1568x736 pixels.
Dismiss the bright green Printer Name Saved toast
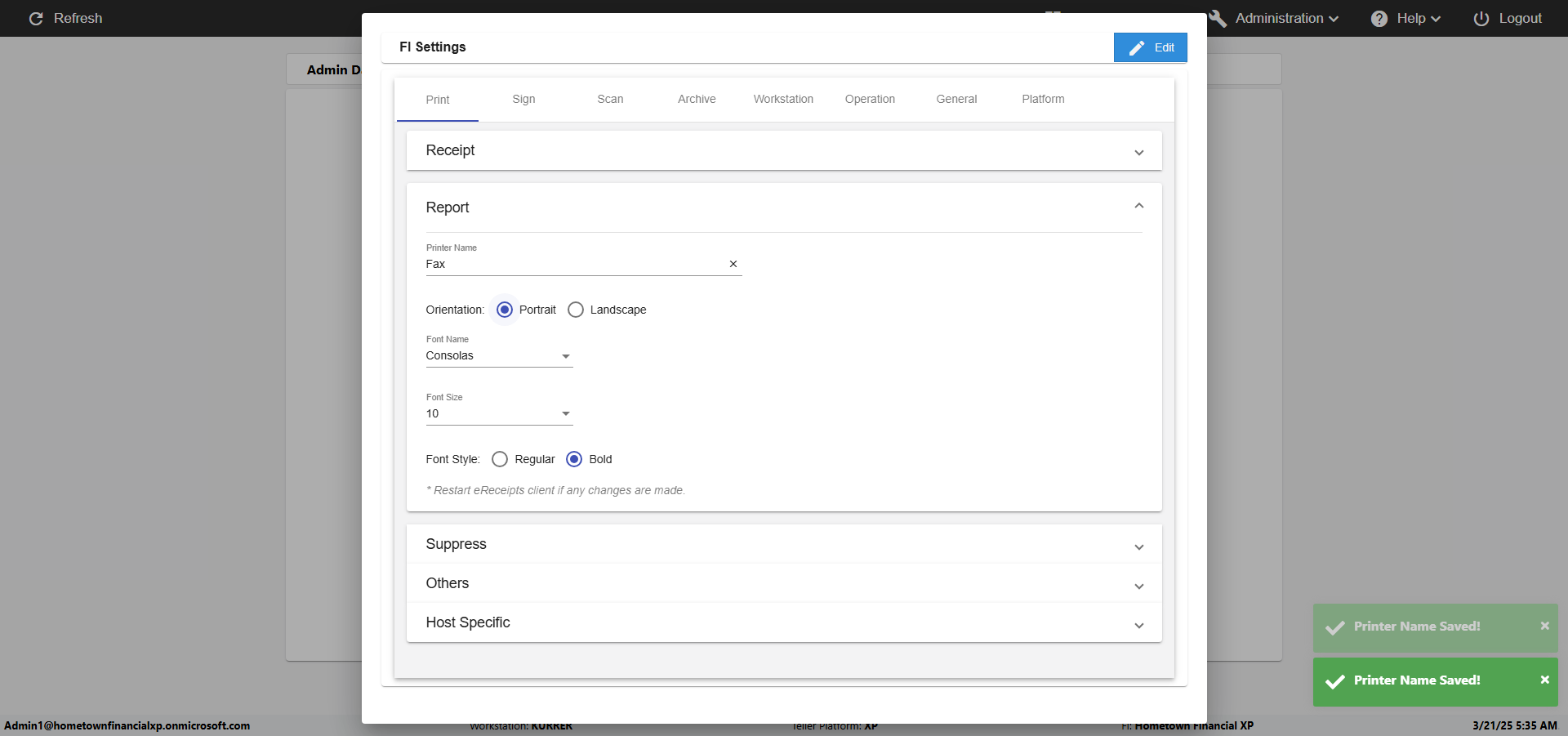tap(1544, 680)
